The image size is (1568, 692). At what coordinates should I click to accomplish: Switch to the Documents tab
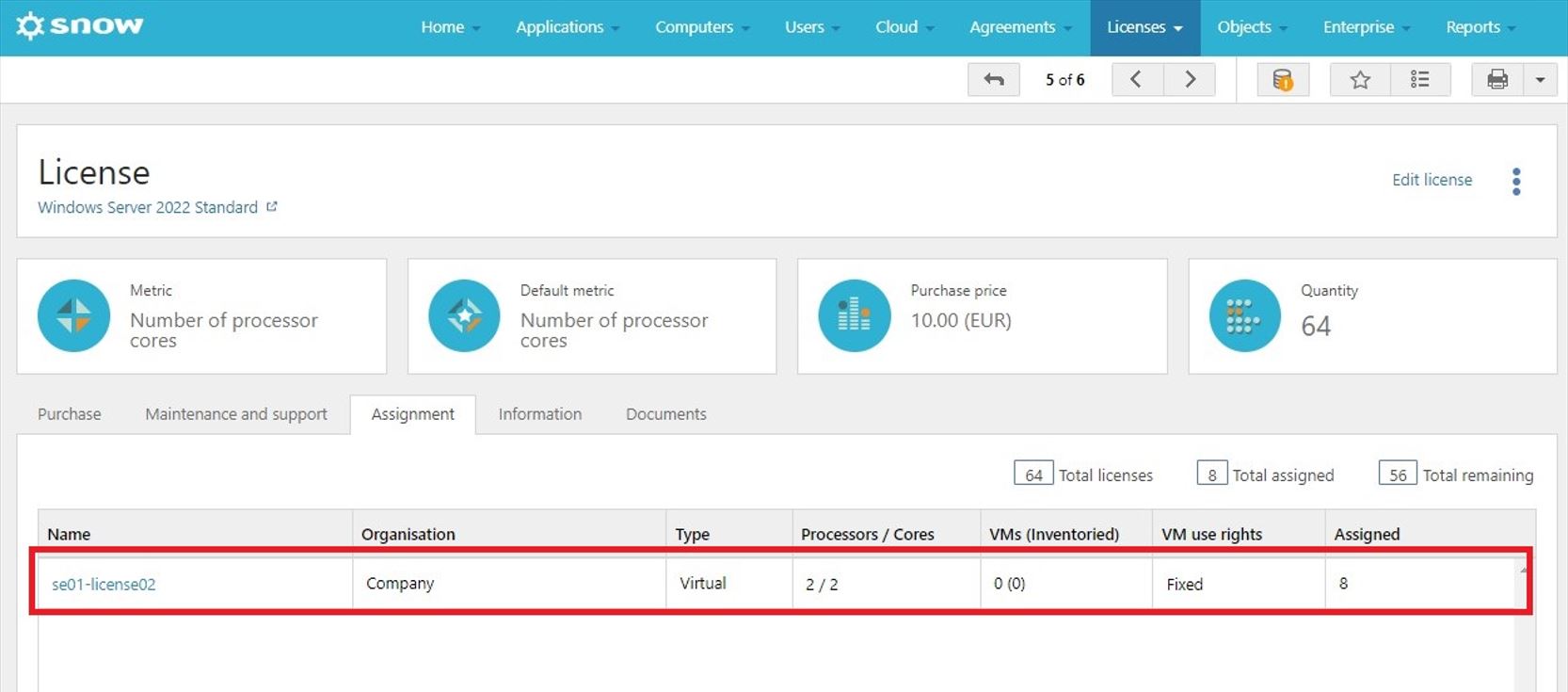pos(666,414)
